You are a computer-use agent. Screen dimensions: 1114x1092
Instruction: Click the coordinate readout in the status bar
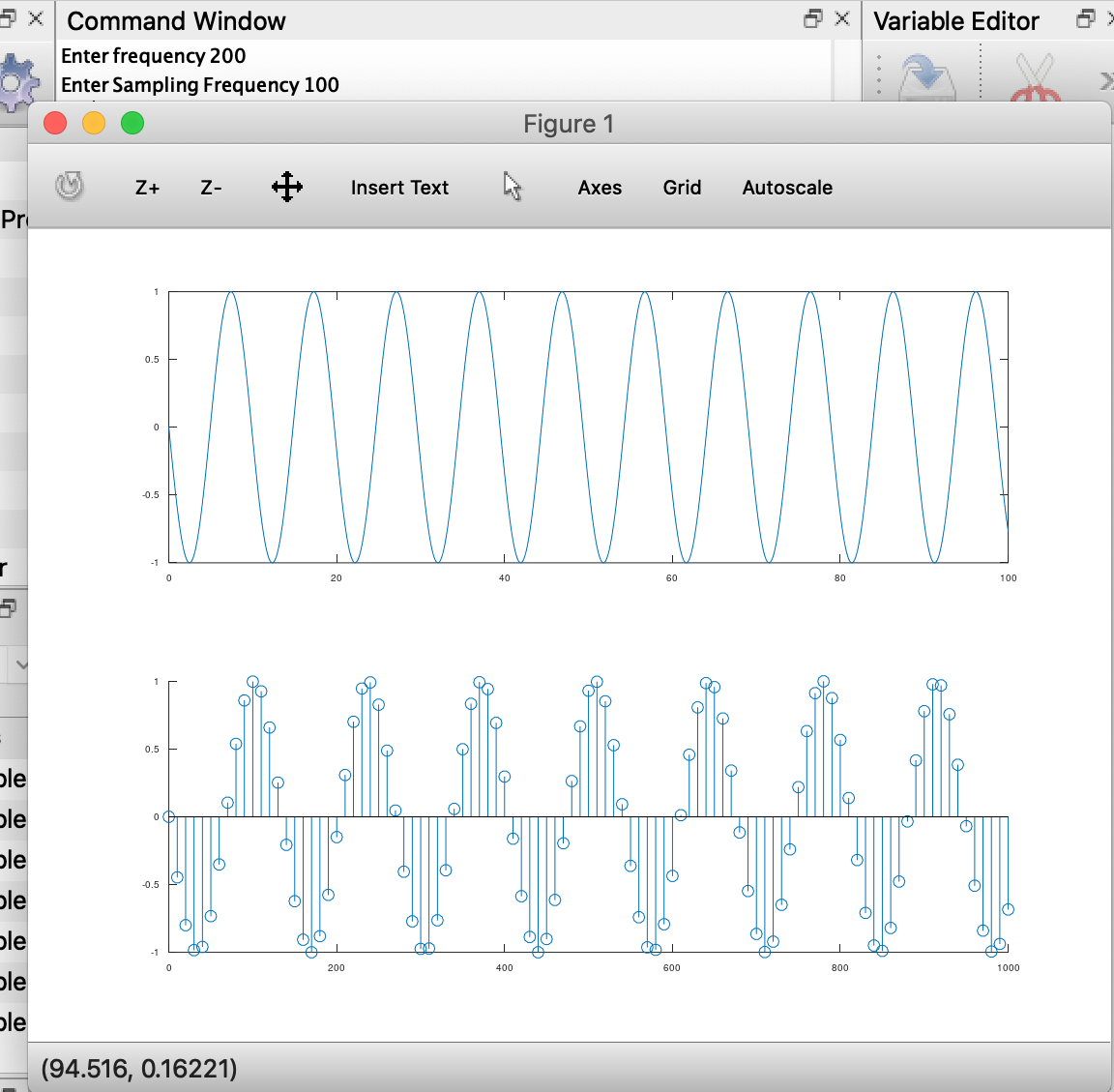139,1069
